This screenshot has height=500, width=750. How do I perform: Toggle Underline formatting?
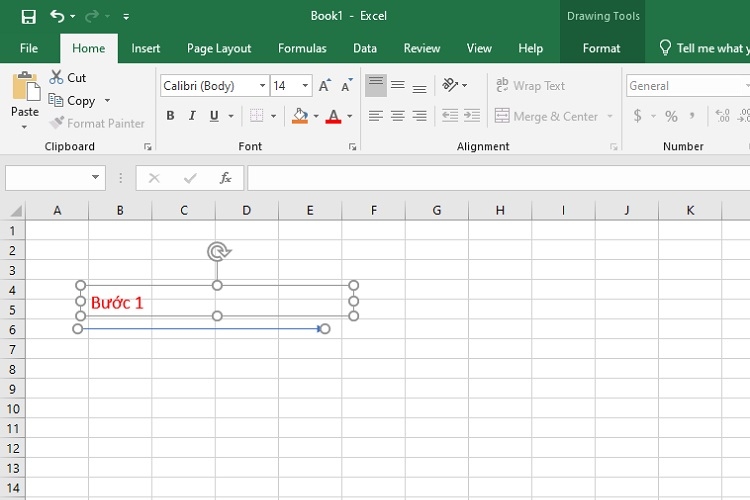tap(214, 116)
